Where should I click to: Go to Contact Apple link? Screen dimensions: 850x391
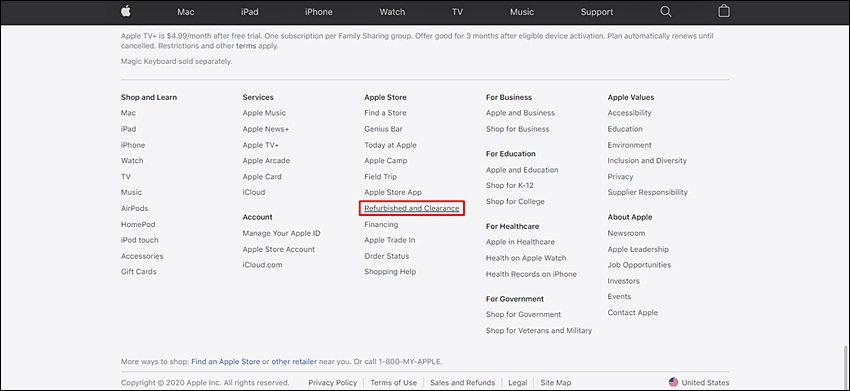tap(633, 313)
